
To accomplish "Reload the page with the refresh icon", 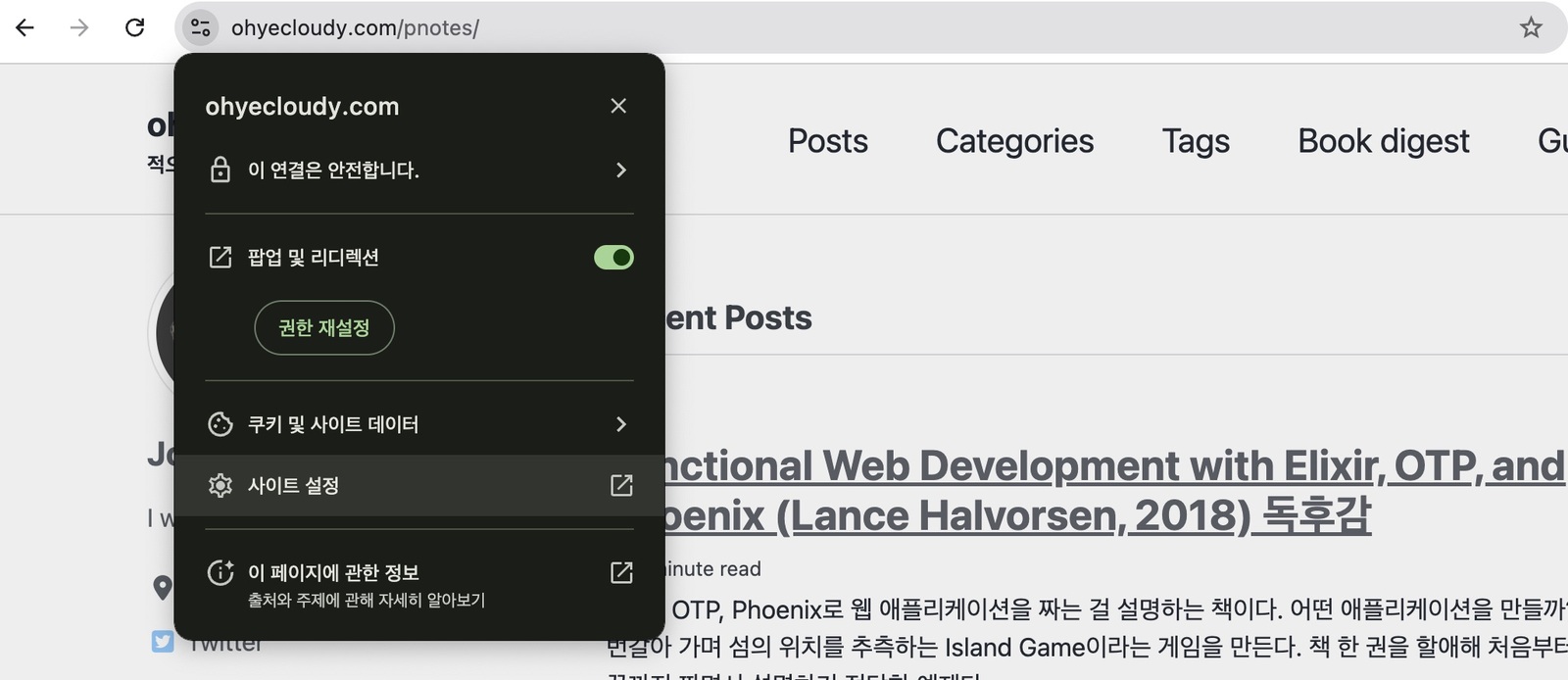I will (135, 27).
